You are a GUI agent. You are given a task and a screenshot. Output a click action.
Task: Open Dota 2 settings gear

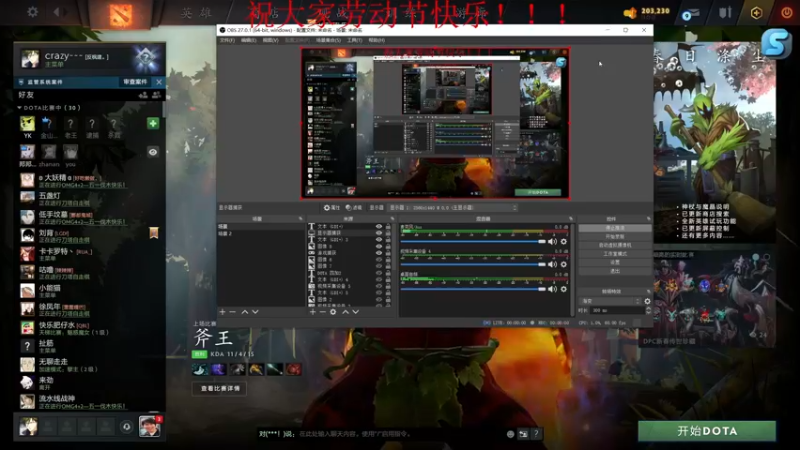point(33,11)
